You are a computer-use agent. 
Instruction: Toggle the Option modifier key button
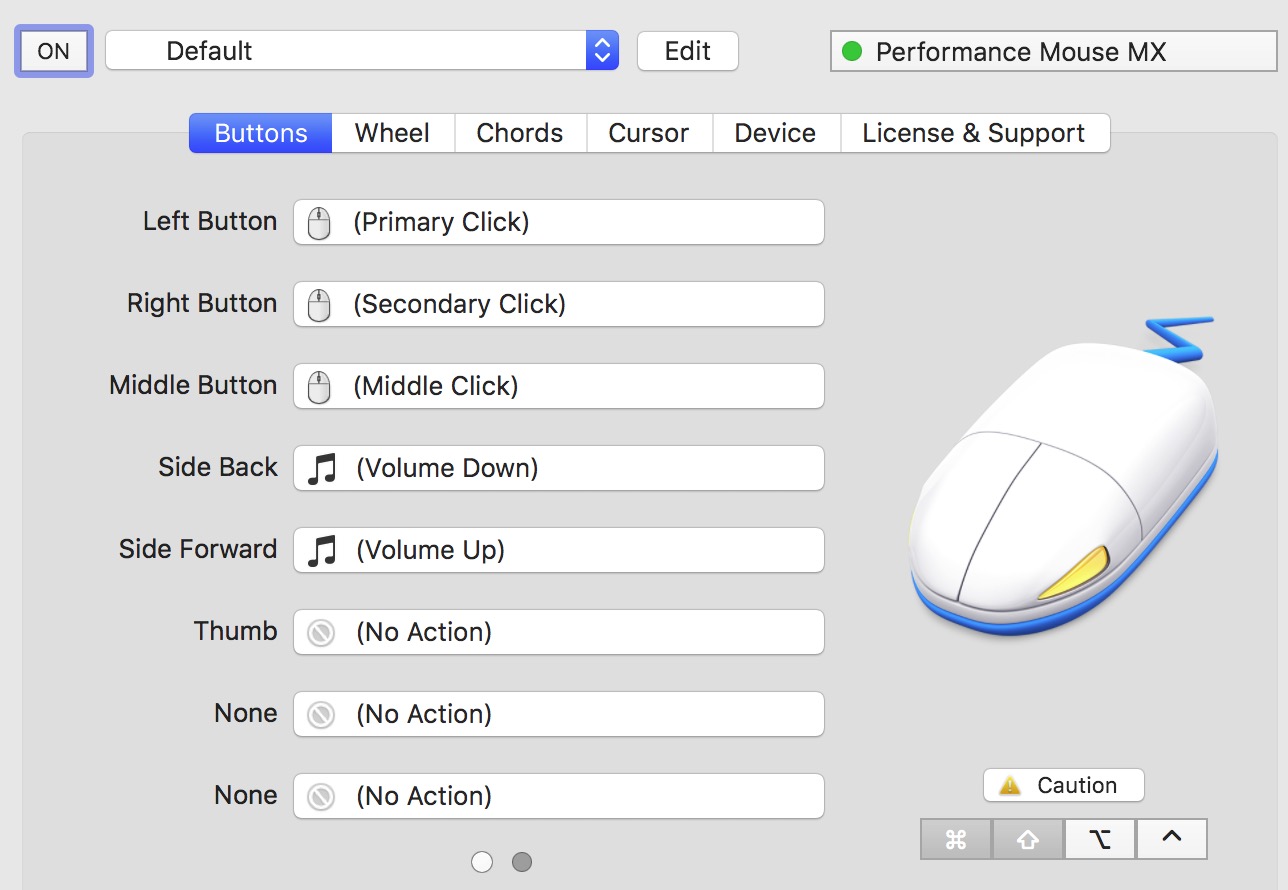[x=1100, y=840]
